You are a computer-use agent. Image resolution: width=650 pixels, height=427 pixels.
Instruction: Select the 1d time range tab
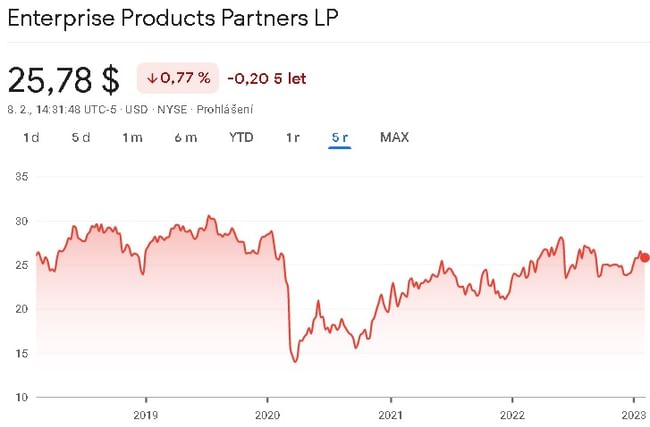31,137
